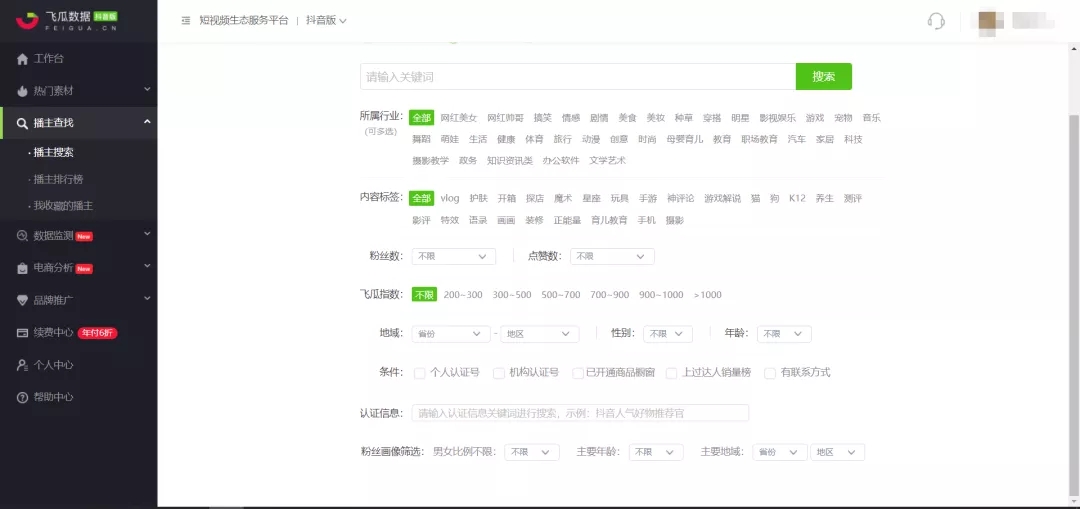The height and width of the screenshot is (509, 1080).
Task: Click the 续费中心 card icon
Action: point(22,332)
